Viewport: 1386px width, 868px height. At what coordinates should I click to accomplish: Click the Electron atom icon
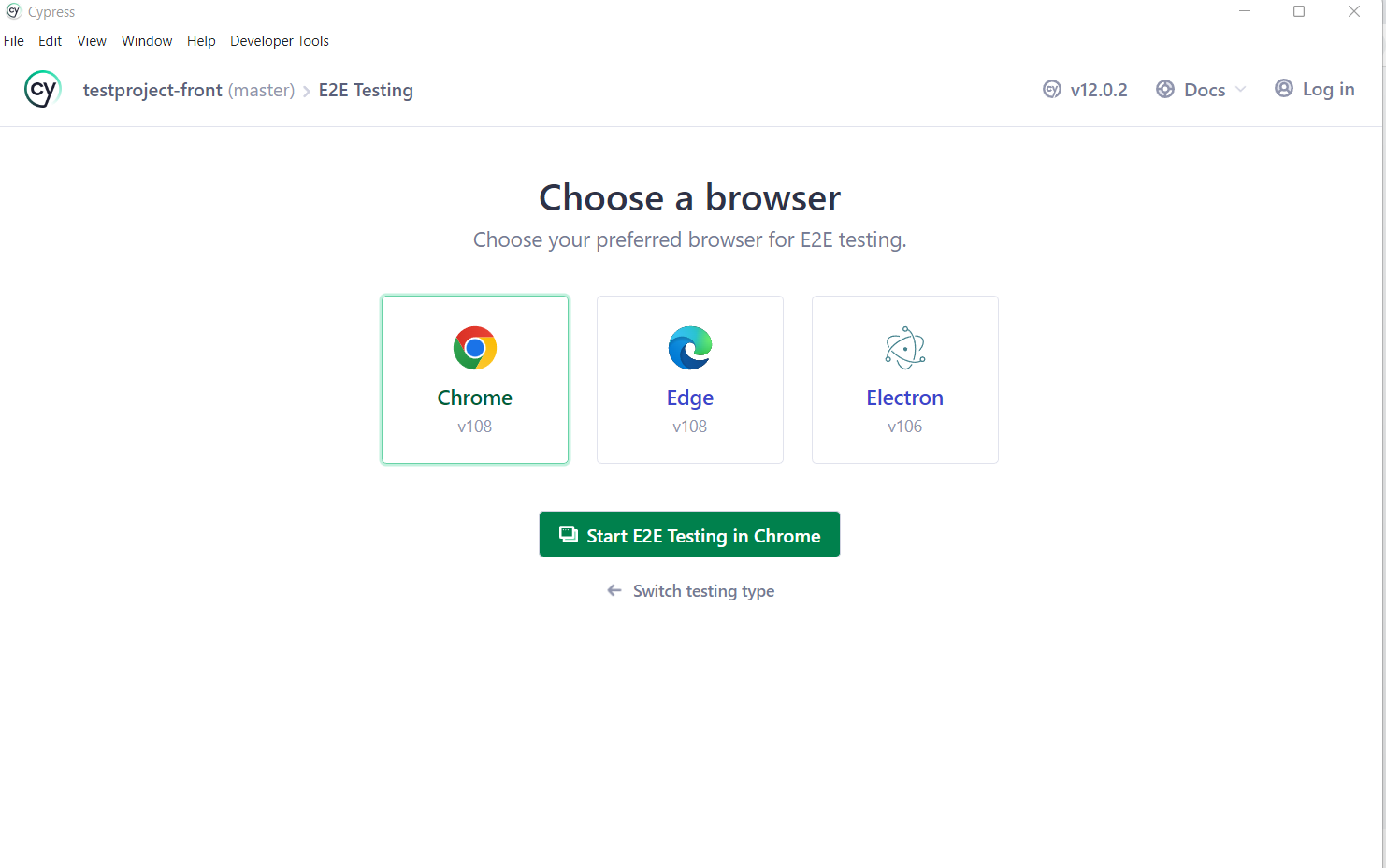coord(904,347)
